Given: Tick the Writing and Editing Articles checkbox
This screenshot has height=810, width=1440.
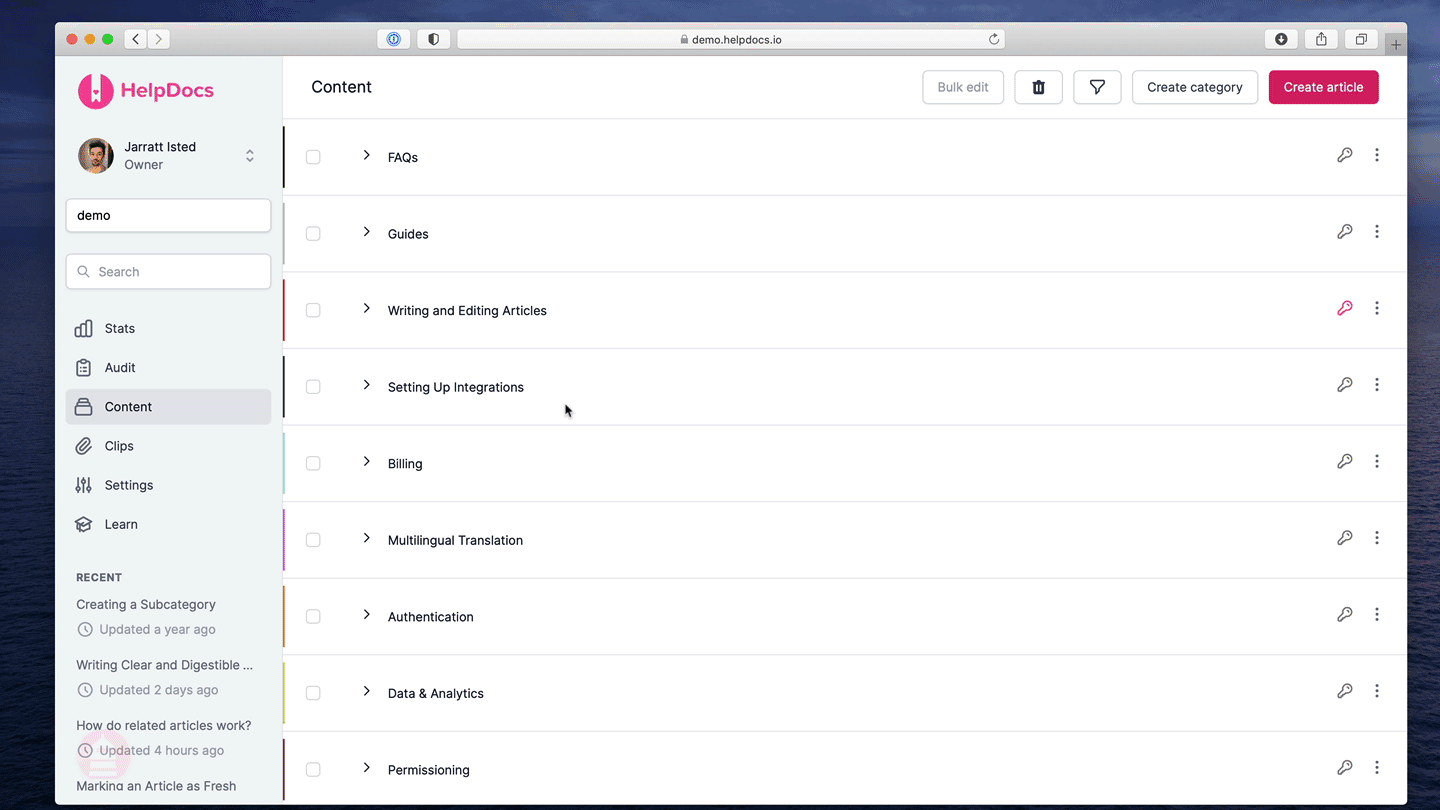Looking at the screenshot, I should point(313,310).
